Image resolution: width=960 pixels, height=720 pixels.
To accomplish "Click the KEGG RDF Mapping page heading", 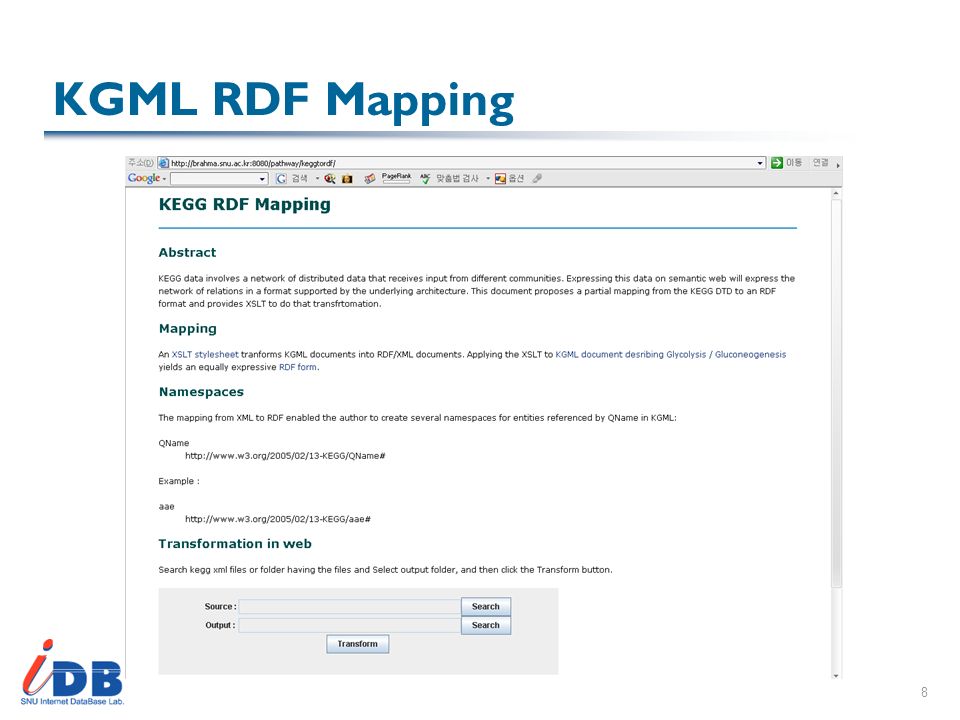I will point(244,204).
